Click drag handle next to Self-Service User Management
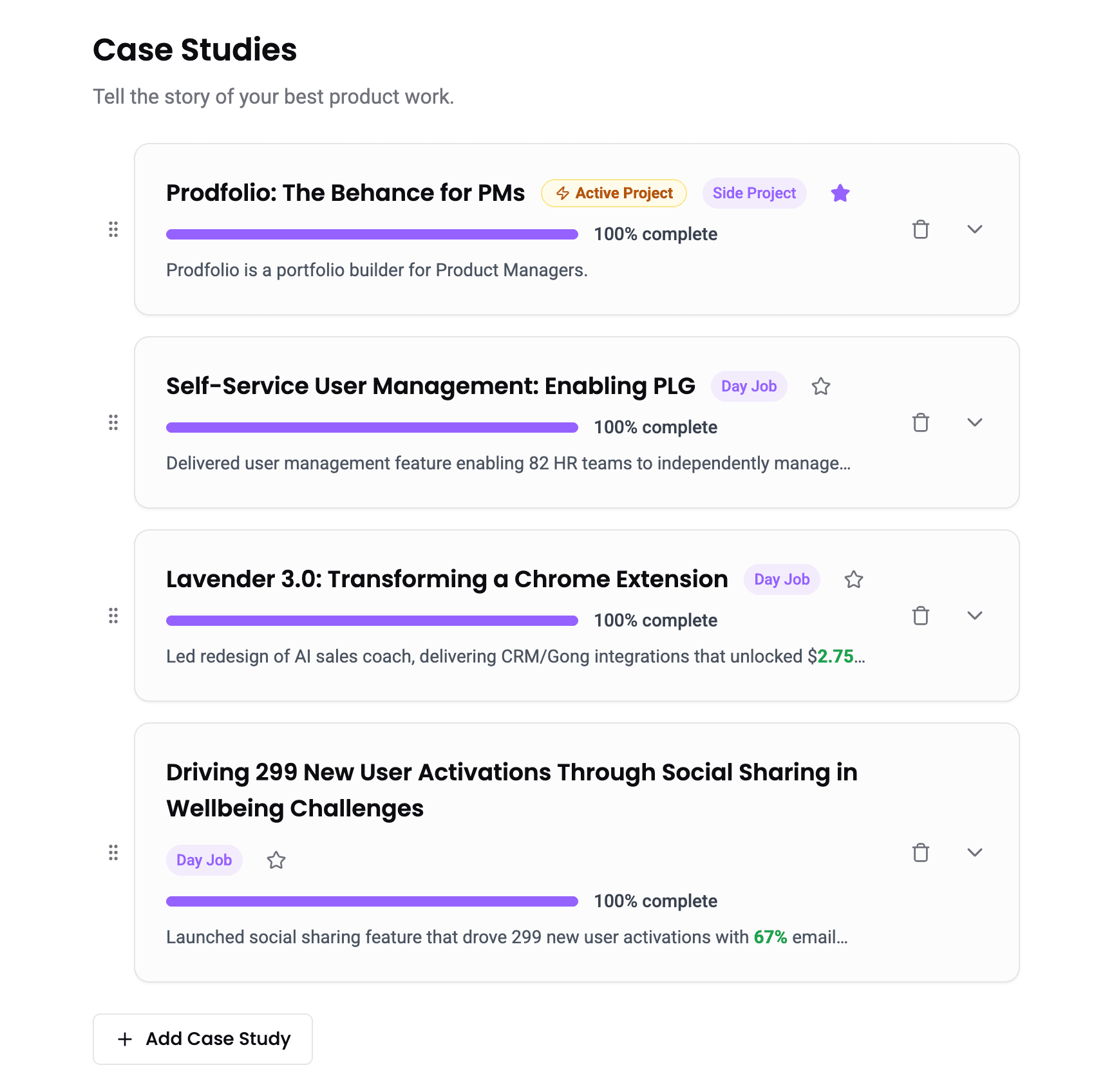Image resolution: width=1114 pixels, height=1092 pixels. pos(113,422)
